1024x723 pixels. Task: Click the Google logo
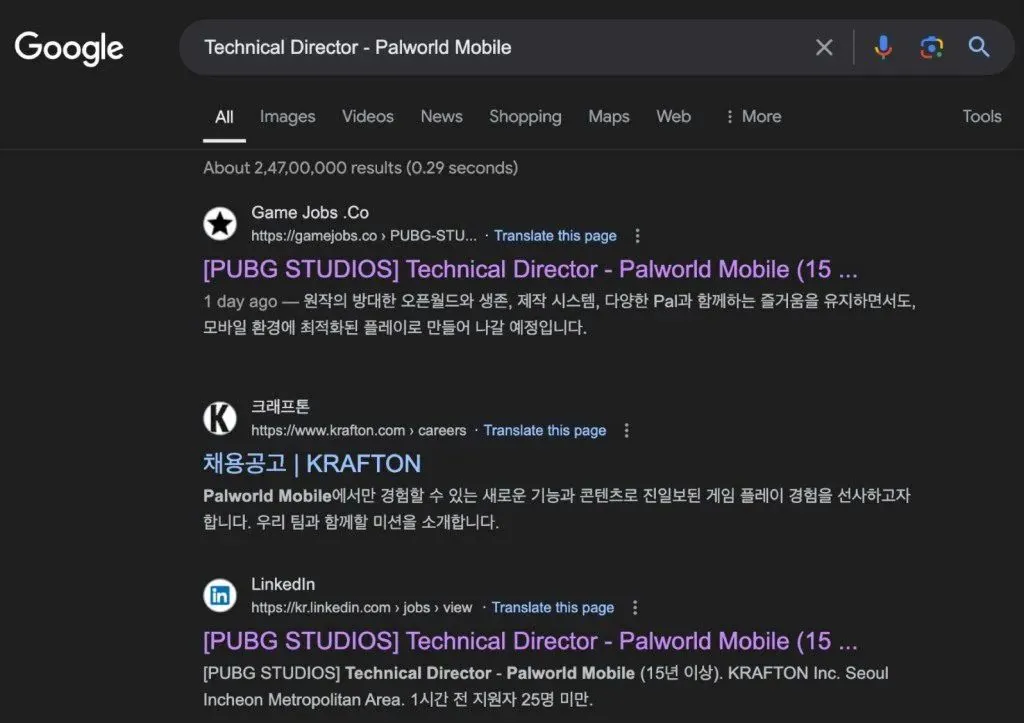(69, 48)
